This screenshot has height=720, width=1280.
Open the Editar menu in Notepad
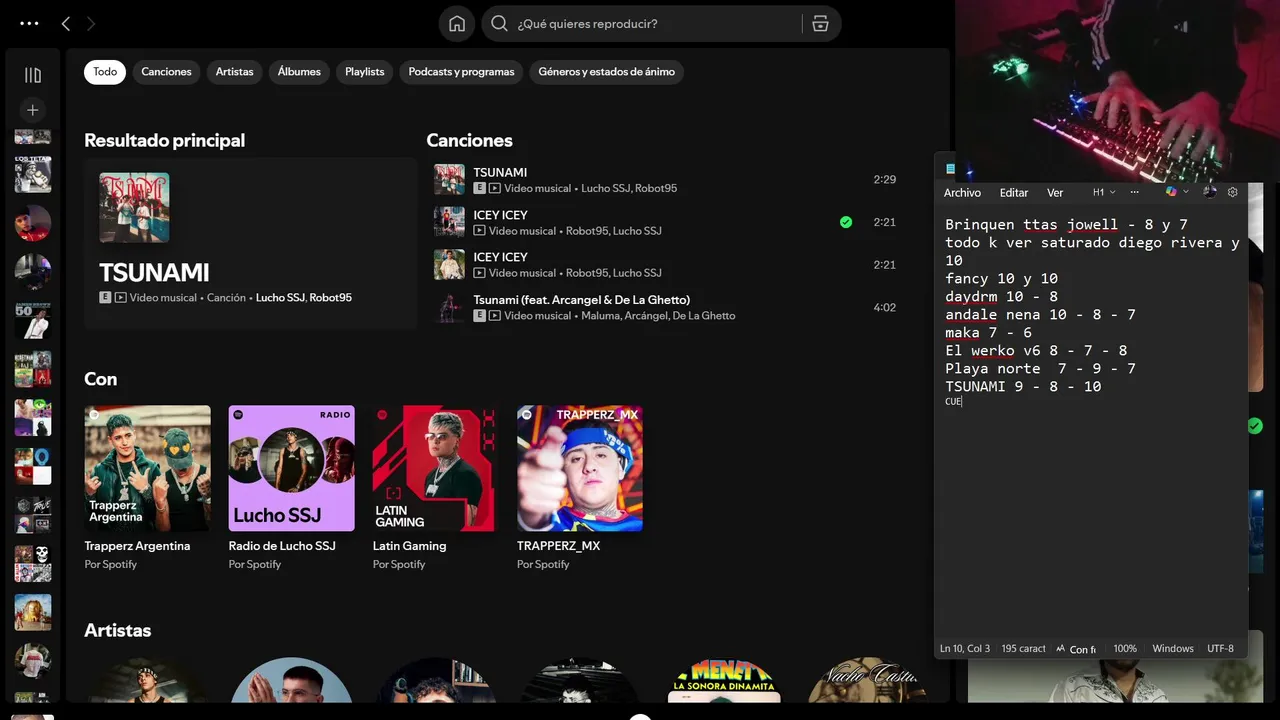pyautogui.click(x=1014, y=193)
